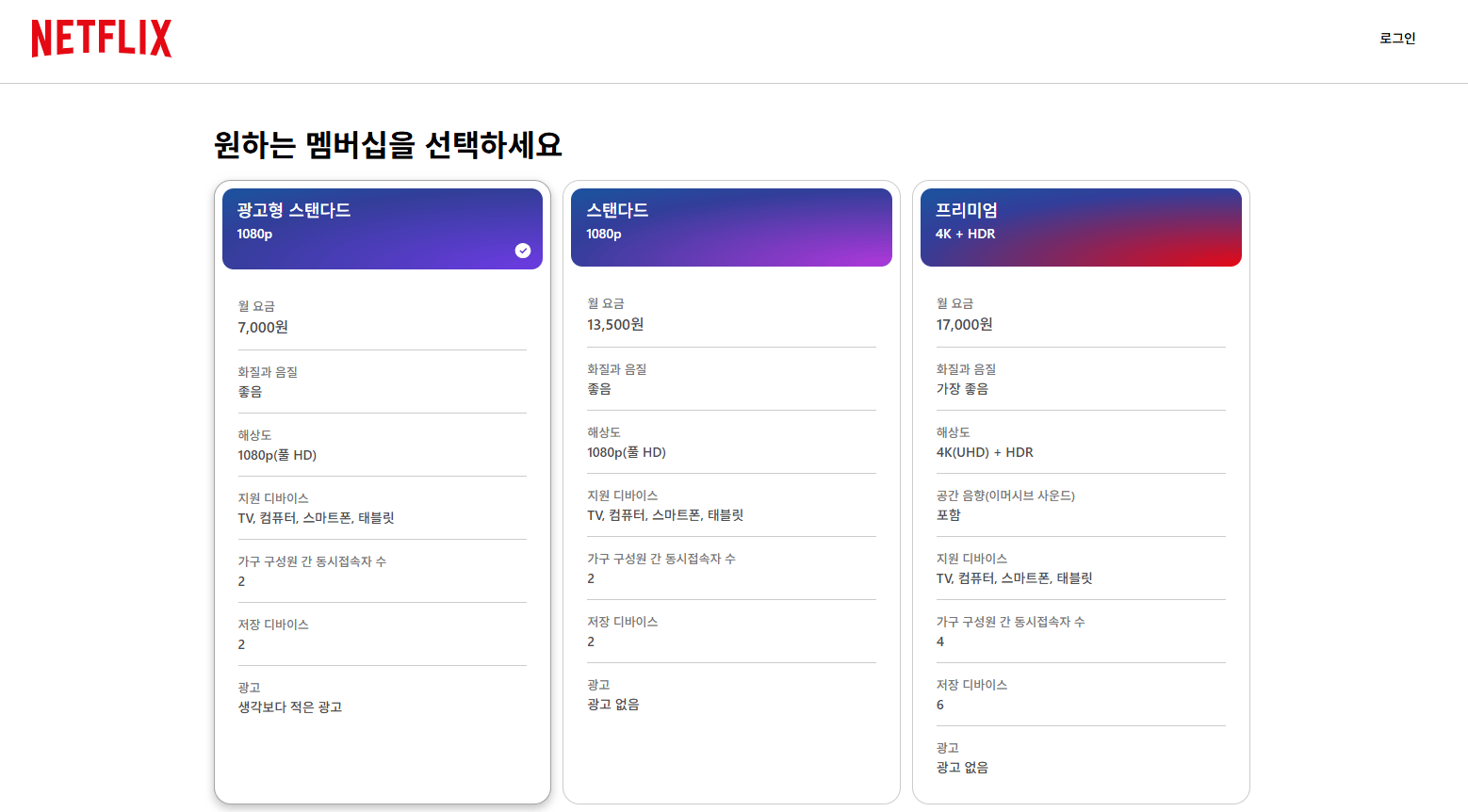The image size is (1468, 812).
Task: Click the 광고형 스탠다드 gradient header banner
Action: (382, 227)
